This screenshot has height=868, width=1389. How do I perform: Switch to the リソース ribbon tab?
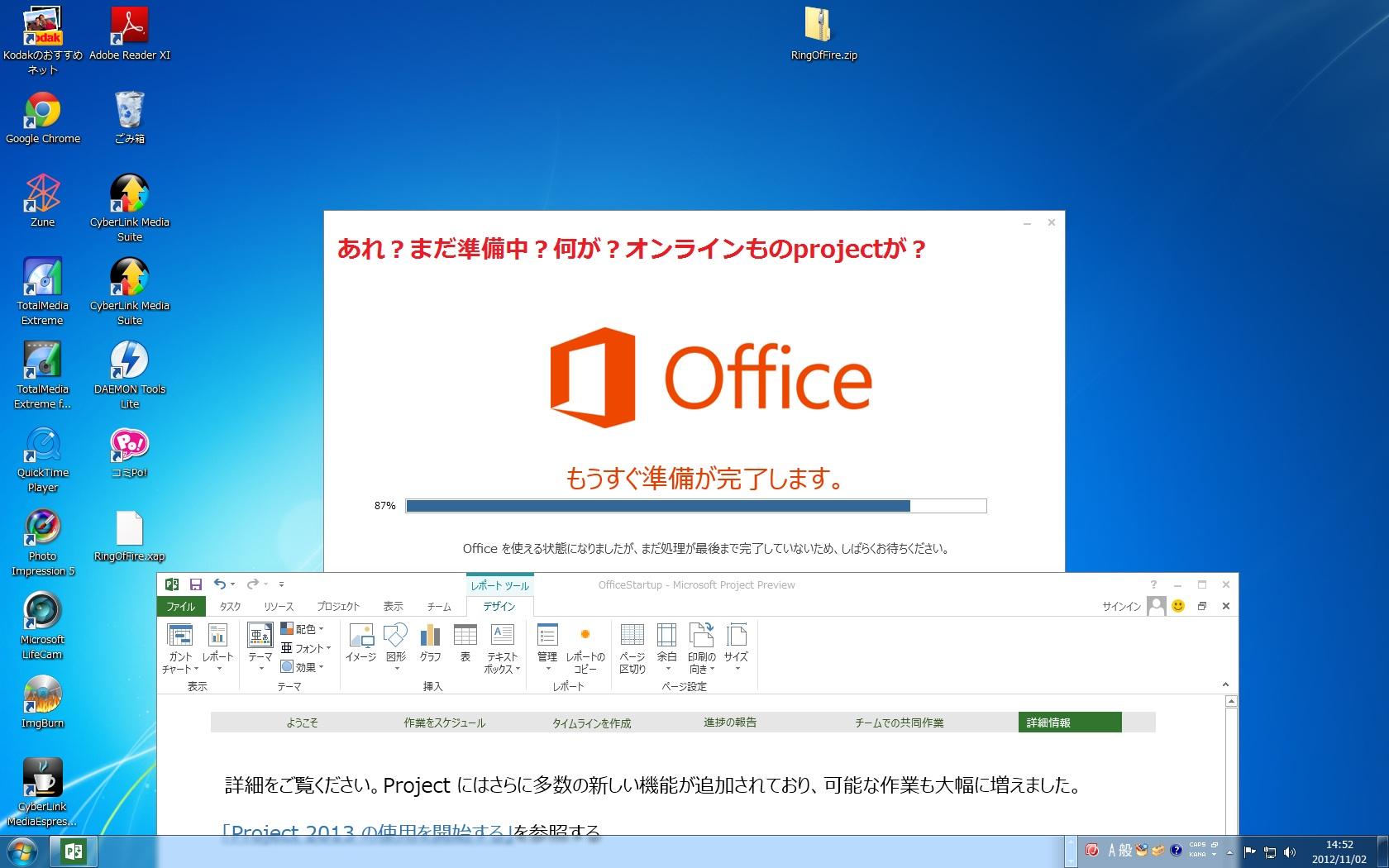tap(279, 606)
